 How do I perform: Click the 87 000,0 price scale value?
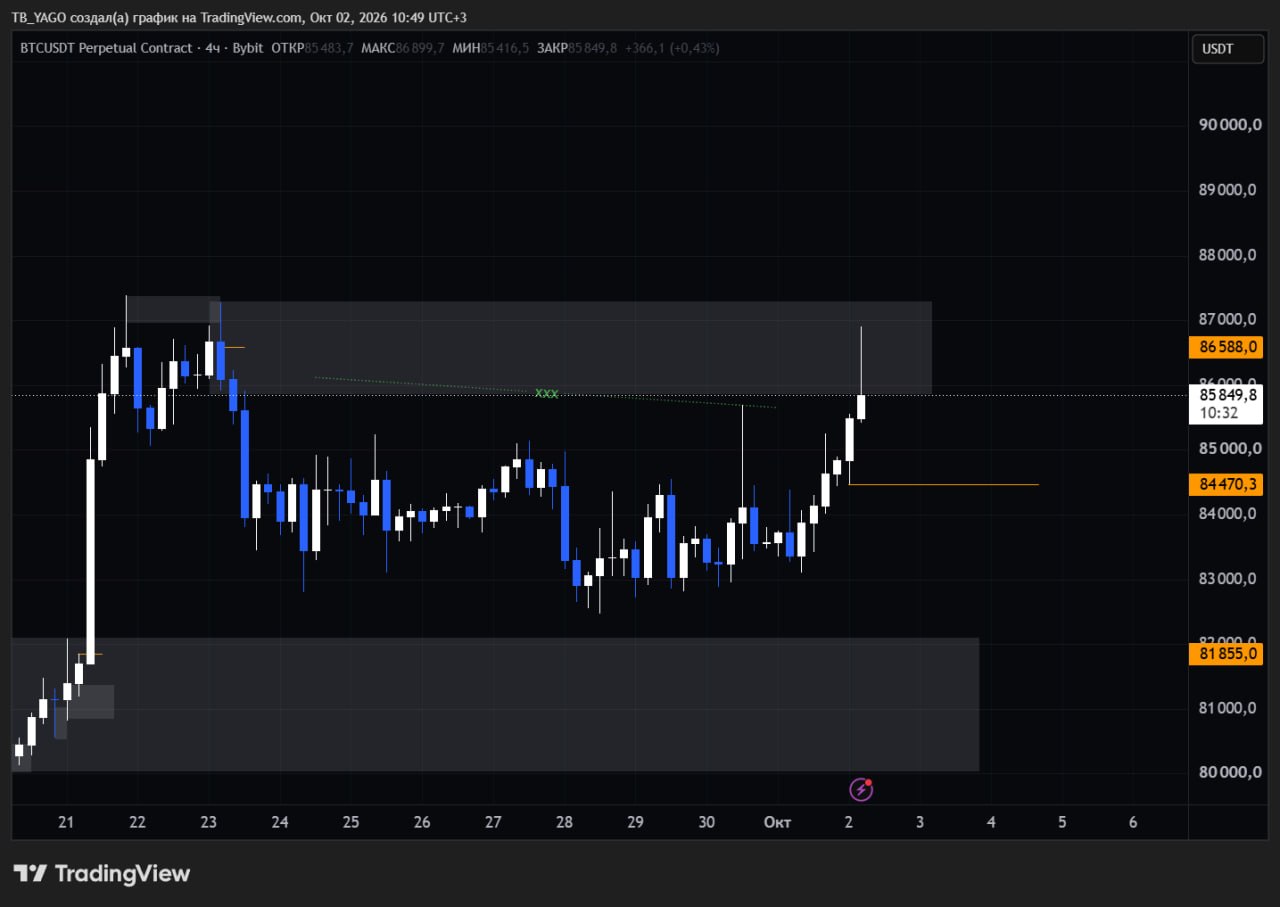[1226, 319]
